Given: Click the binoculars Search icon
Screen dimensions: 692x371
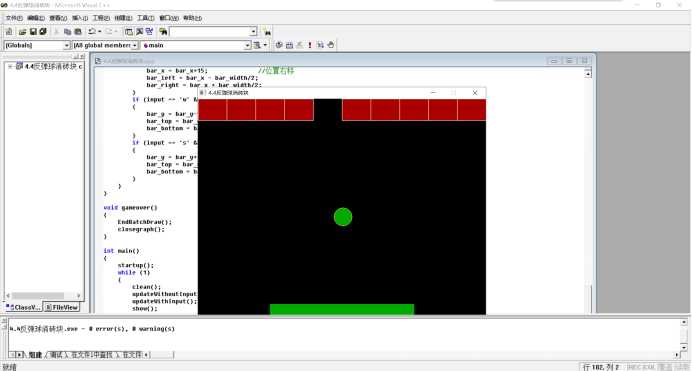Looking at the screenshot, I should pyautogui.click(x=267, y=32).
